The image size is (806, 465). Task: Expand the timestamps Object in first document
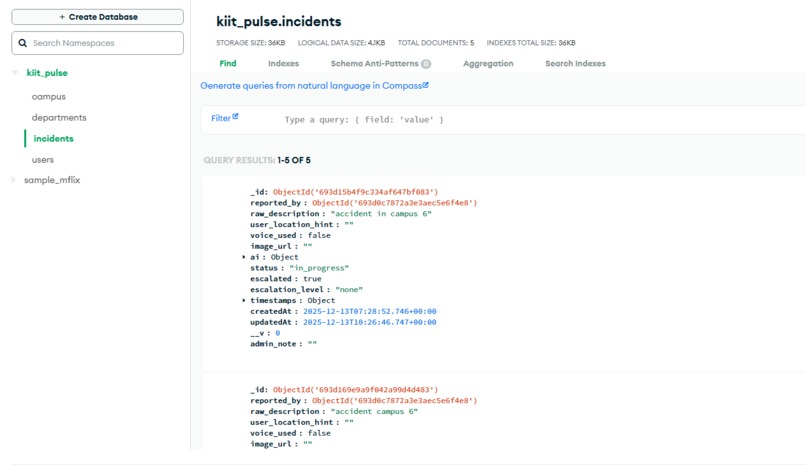click(x=244, y=300)
